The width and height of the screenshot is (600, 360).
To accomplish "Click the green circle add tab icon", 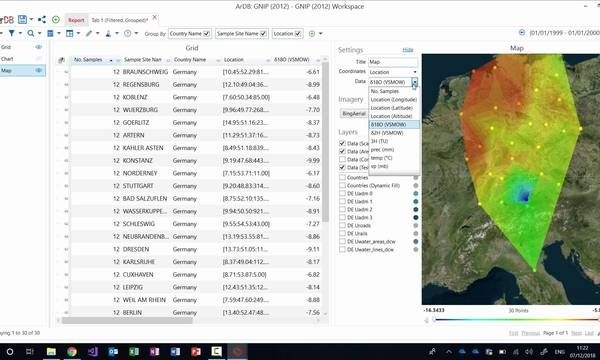I will (56, 20).
